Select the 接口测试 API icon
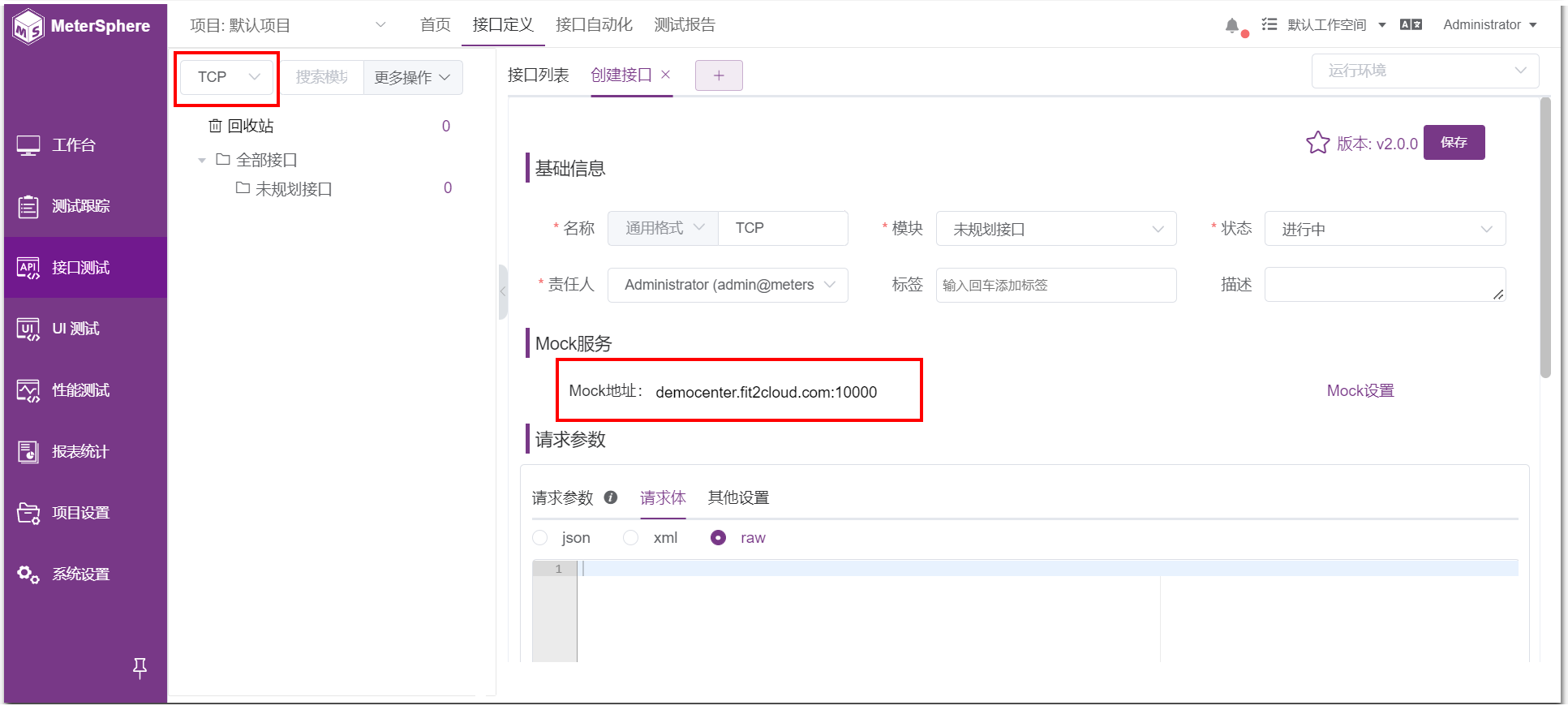This screenshot has width=1568, height=710. (28, 268)
